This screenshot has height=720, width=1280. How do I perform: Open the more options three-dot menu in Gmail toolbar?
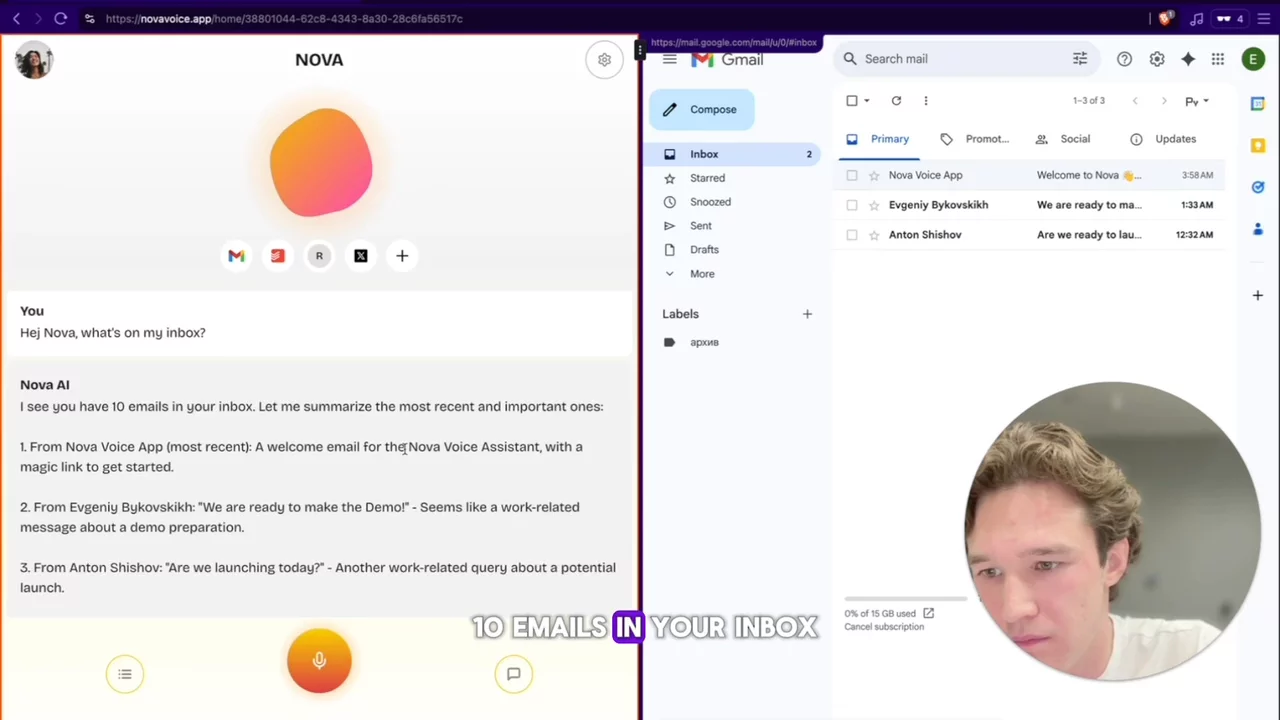926,101
